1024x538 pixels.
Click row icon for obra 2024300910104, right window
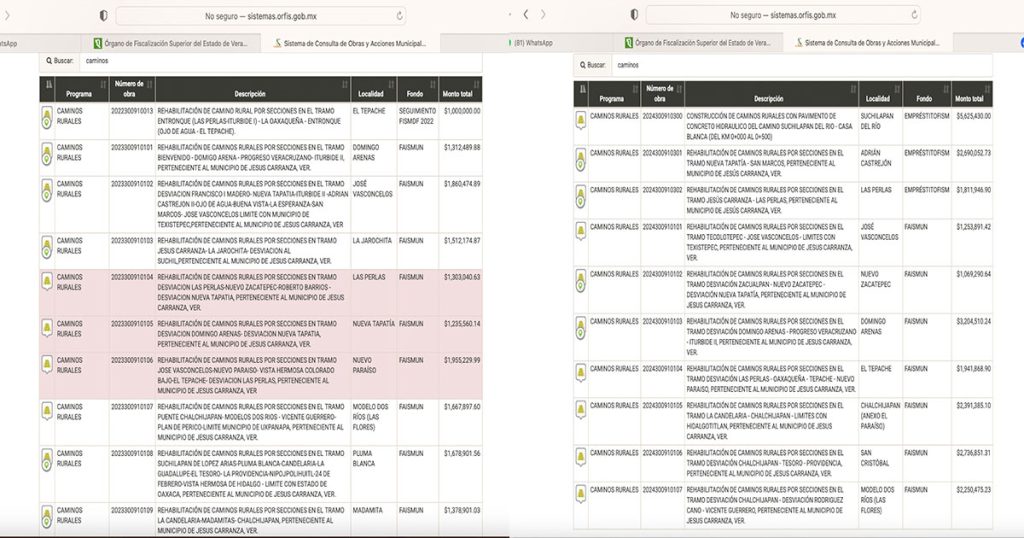(x=581, y=373)
